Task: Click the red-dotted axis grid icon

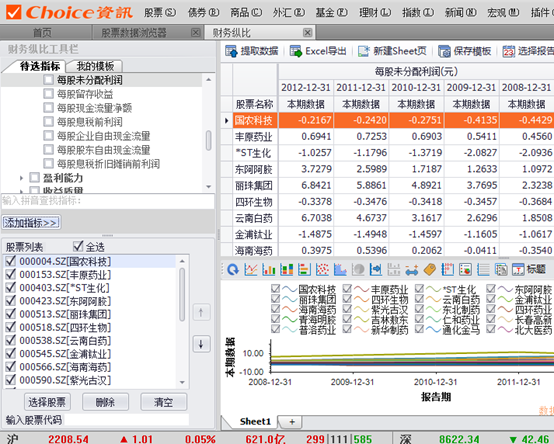Action: coord(447,270)
